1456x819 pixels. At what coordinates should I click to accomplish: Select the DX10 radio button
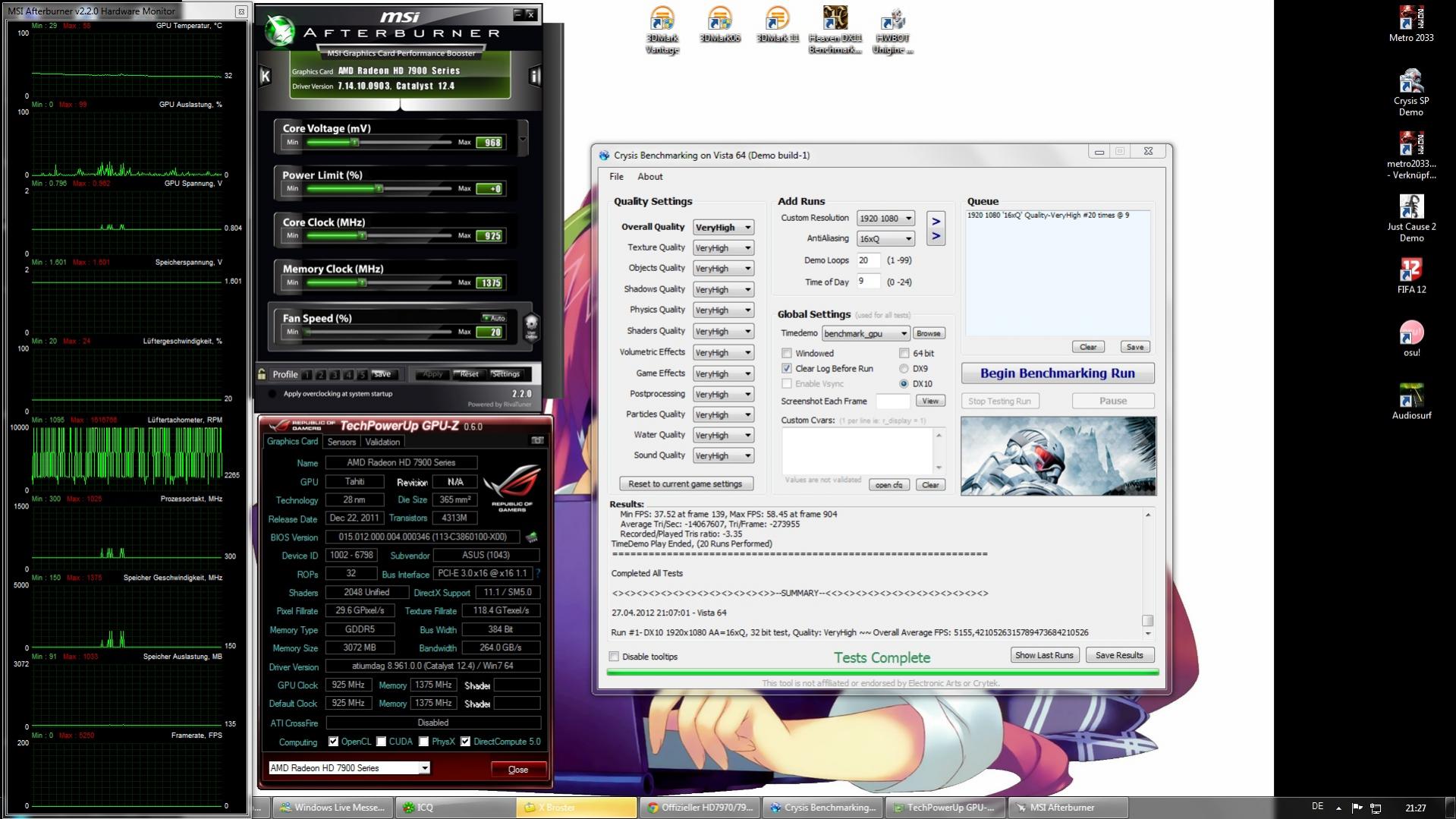(904, 383)
